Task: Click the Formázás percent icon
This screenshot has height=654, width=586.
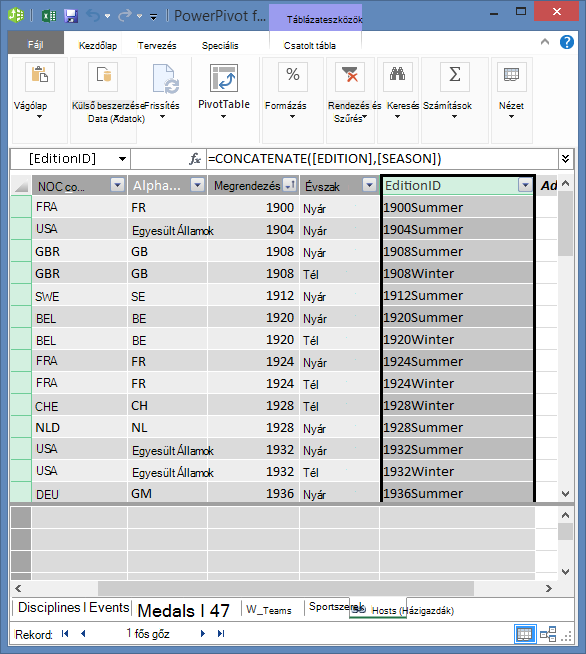Action: coord(293,76)
